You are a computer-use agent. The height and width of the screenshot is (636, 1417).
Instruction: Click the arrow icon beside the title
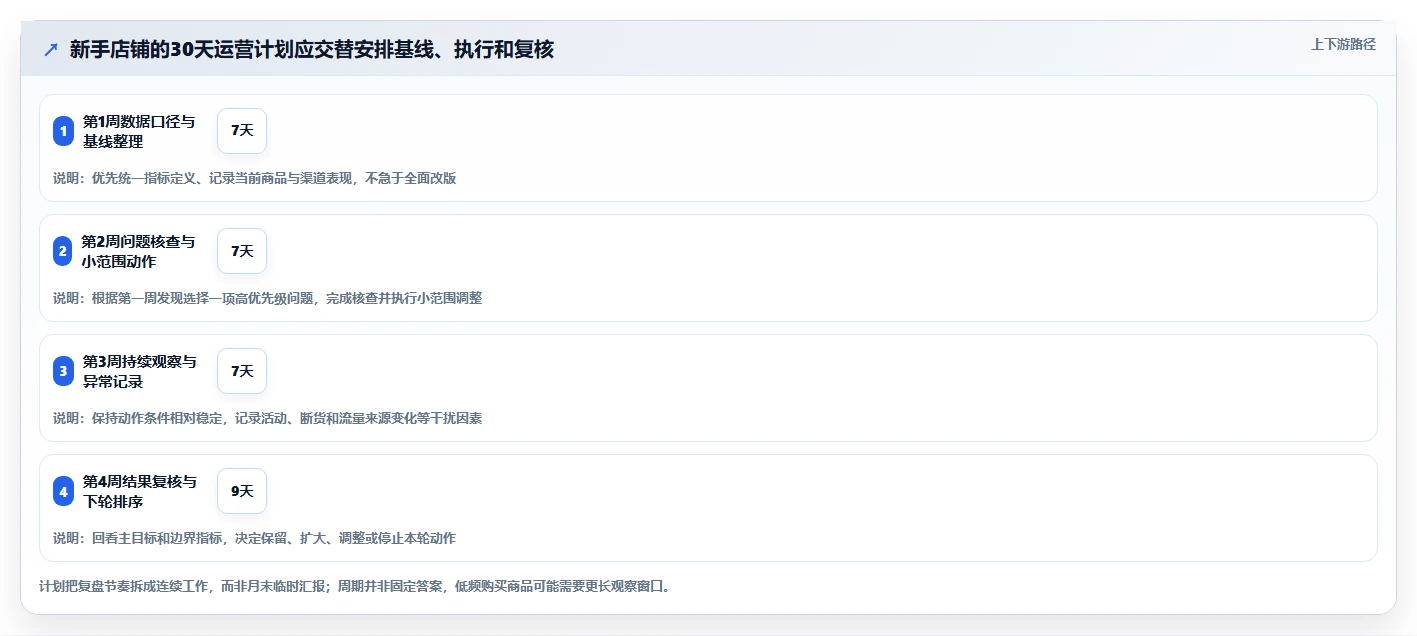(50, 50)
